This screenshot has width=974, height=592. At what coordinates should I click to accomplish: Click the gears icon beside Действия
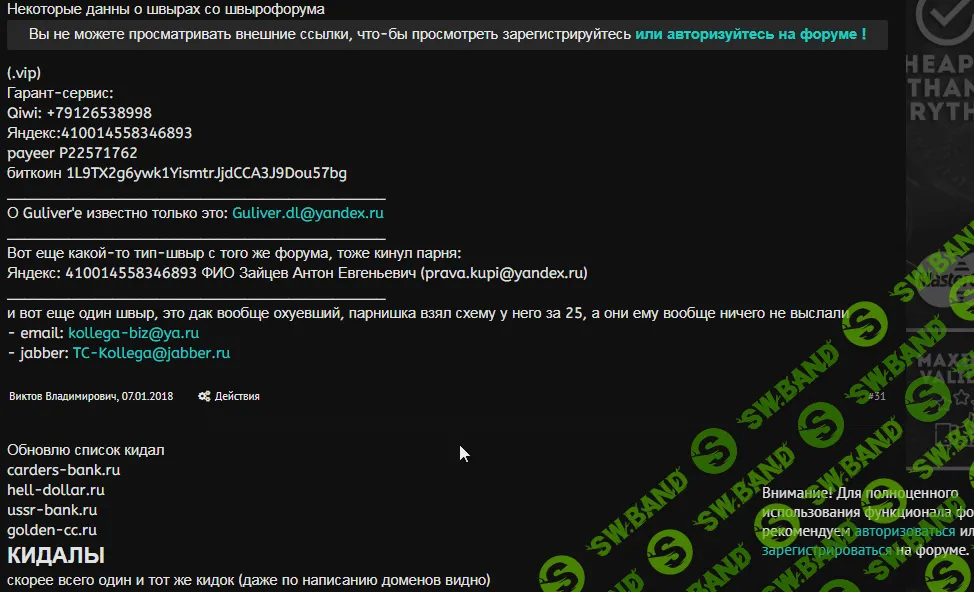point(204,396)
